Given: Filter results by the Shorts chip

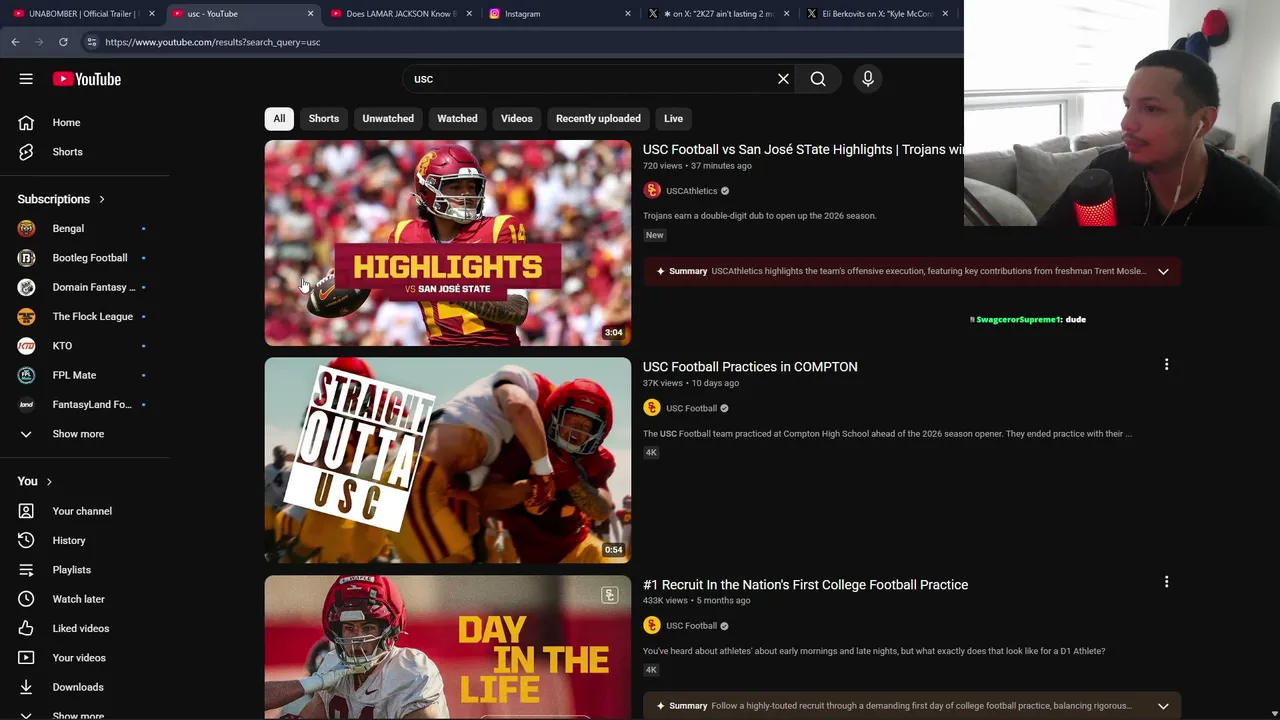Looking at the screenshot, I should point(324,119).
